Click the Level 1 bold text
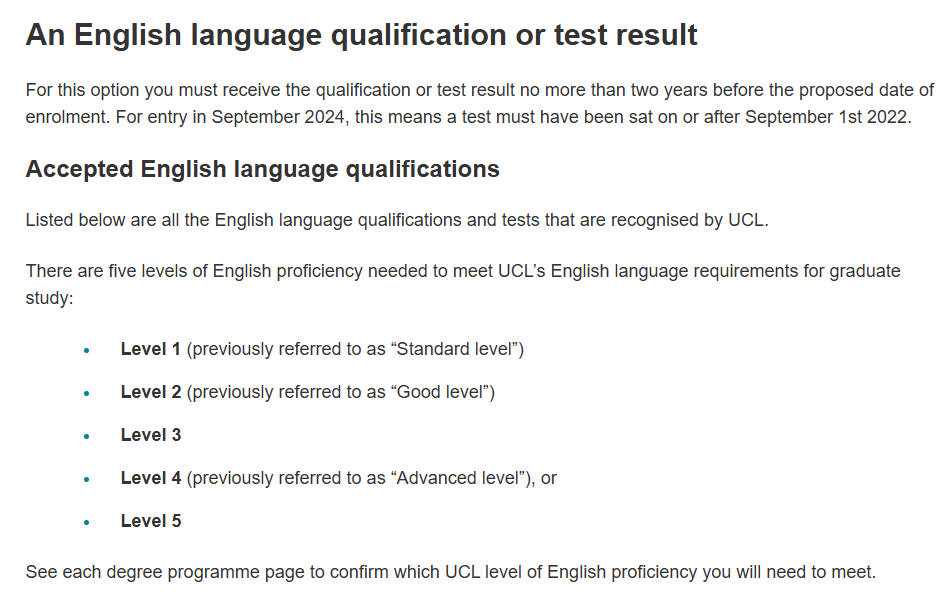The image size is (946, 598). [151, 349]
